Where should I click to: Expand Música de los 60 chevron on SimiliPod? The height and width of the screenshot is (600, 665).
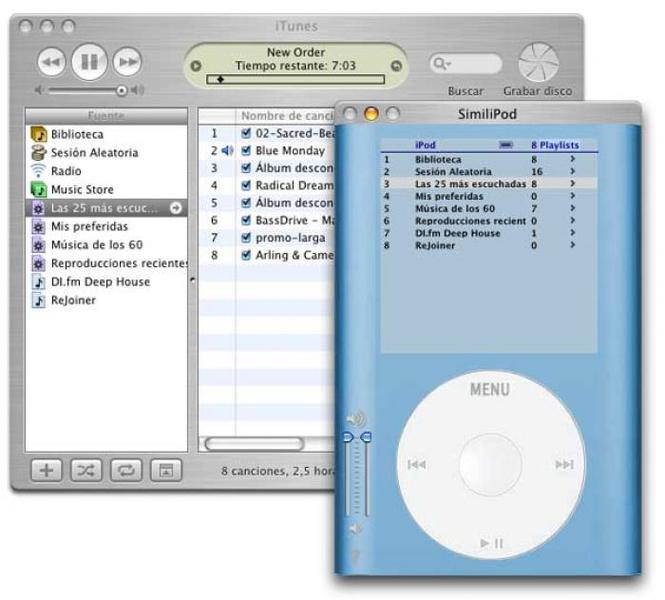coord(573,208)
